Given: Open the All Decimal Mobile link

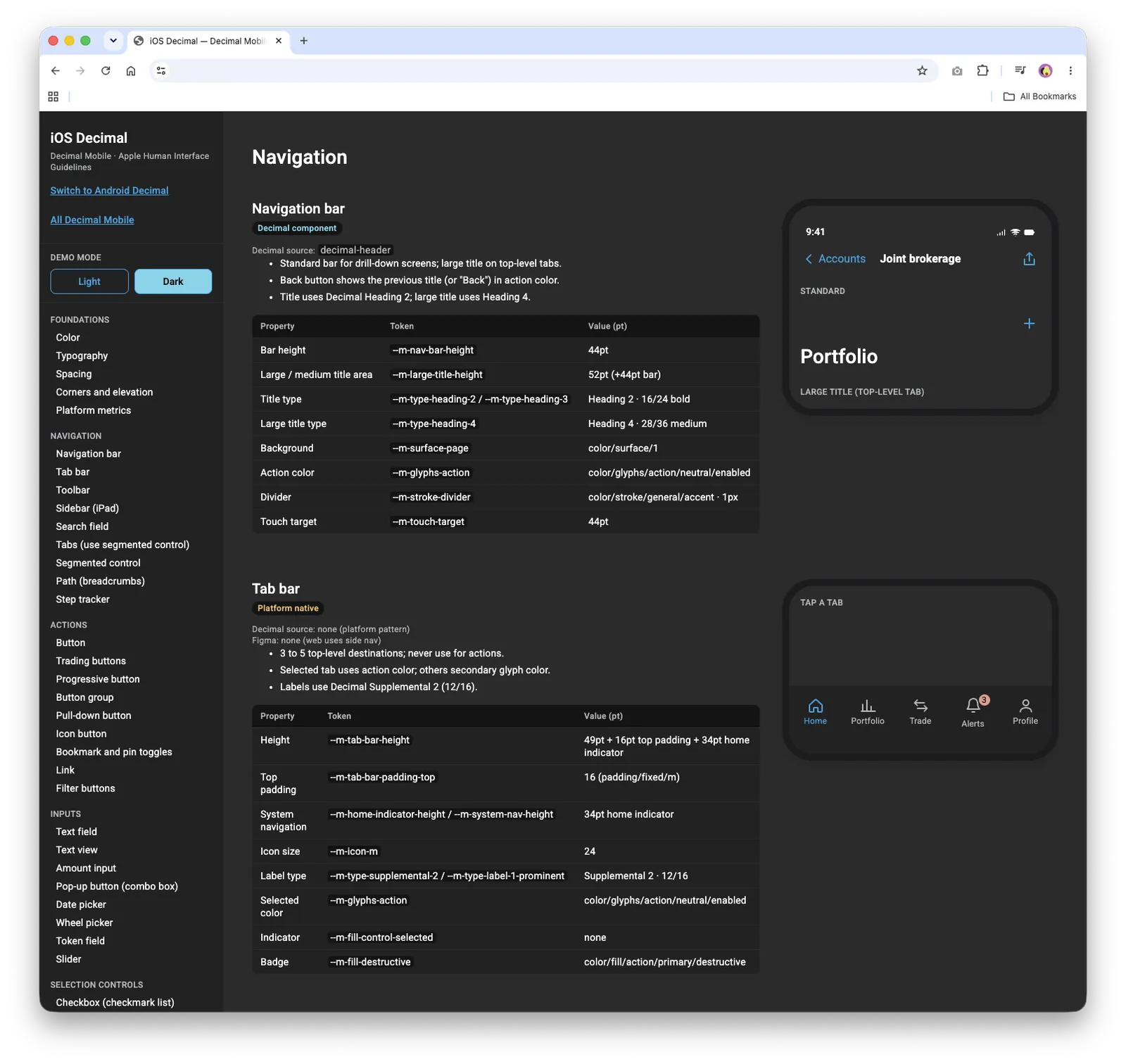Looking at the screenshot, I should pyautogui.click(x=92, y=220).
